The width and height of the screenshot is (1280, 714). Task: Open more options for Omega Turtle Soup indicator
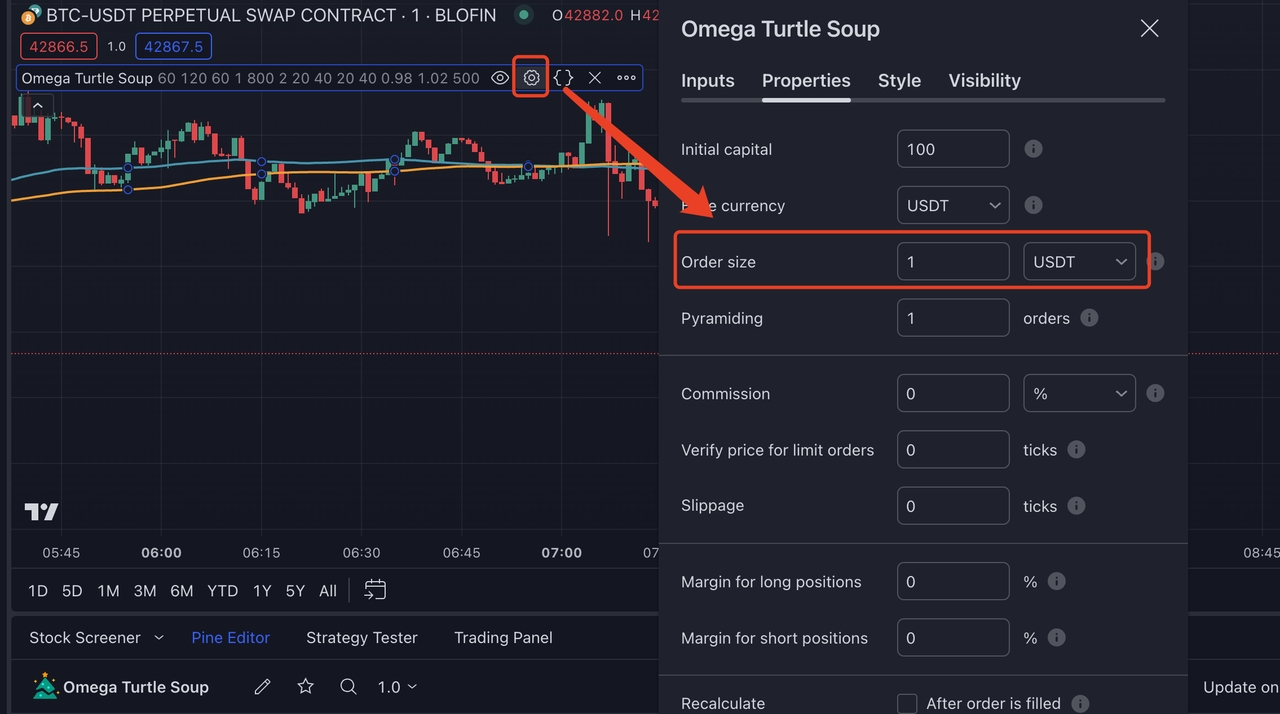(x=626, y=78)
